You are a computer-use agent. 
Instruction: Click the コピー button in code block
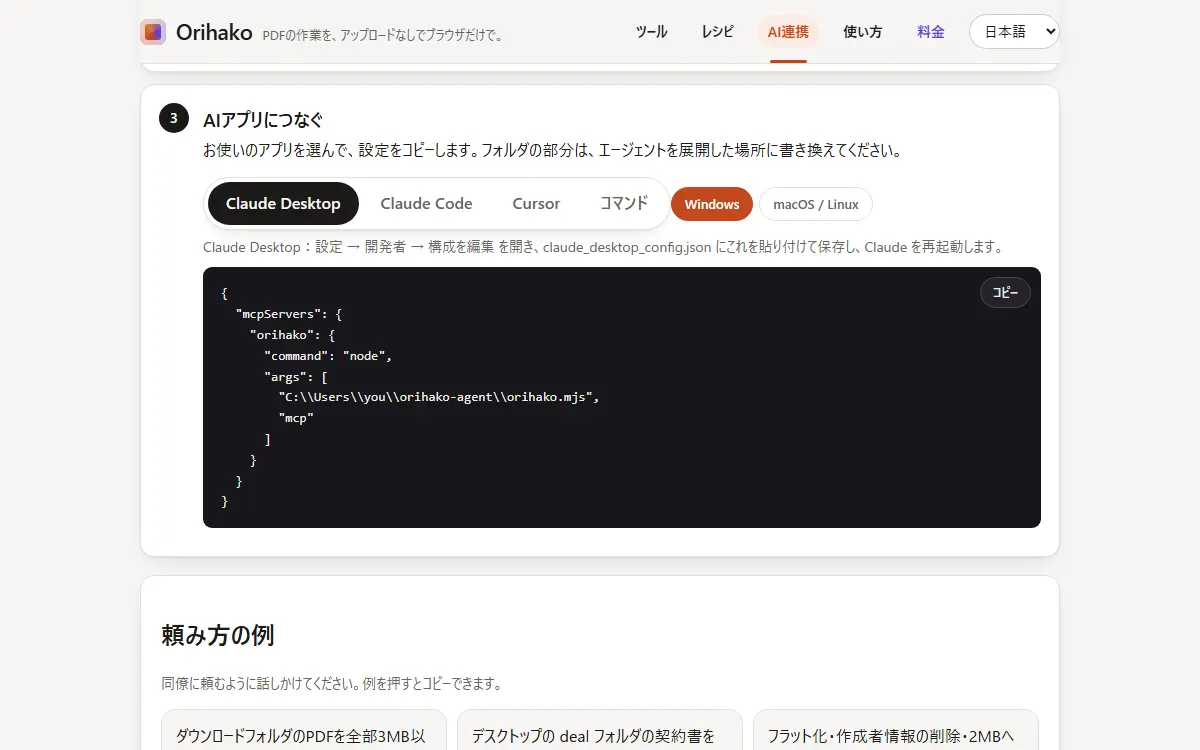point(1005,293)
